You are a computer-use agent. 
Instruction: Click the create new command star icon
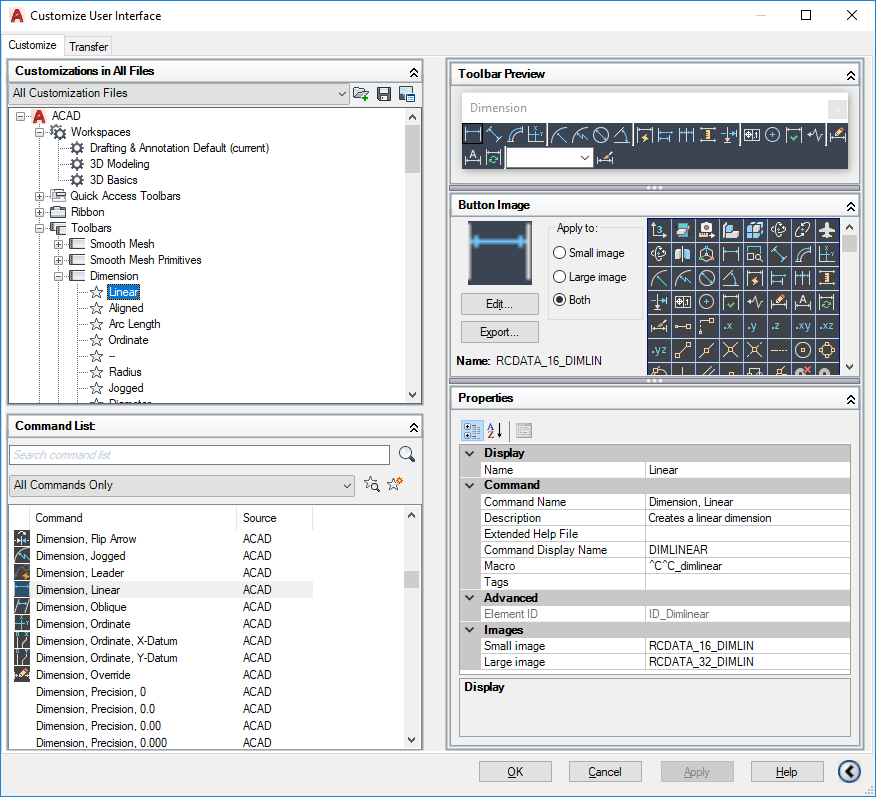tap(395, 484)
